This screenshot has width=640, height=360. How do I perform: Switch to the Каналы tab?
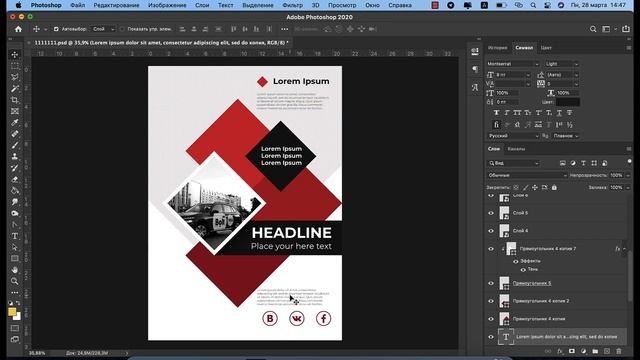[516, 149]
